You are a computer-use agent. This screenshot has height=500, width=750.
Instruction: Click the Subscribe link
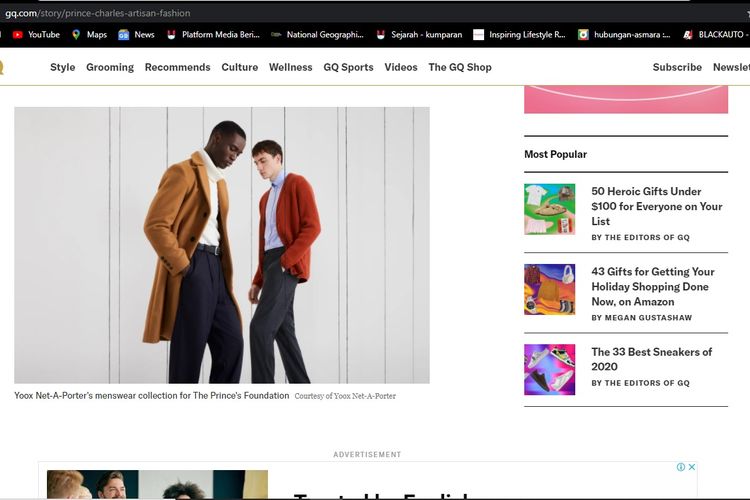[677, 67]
